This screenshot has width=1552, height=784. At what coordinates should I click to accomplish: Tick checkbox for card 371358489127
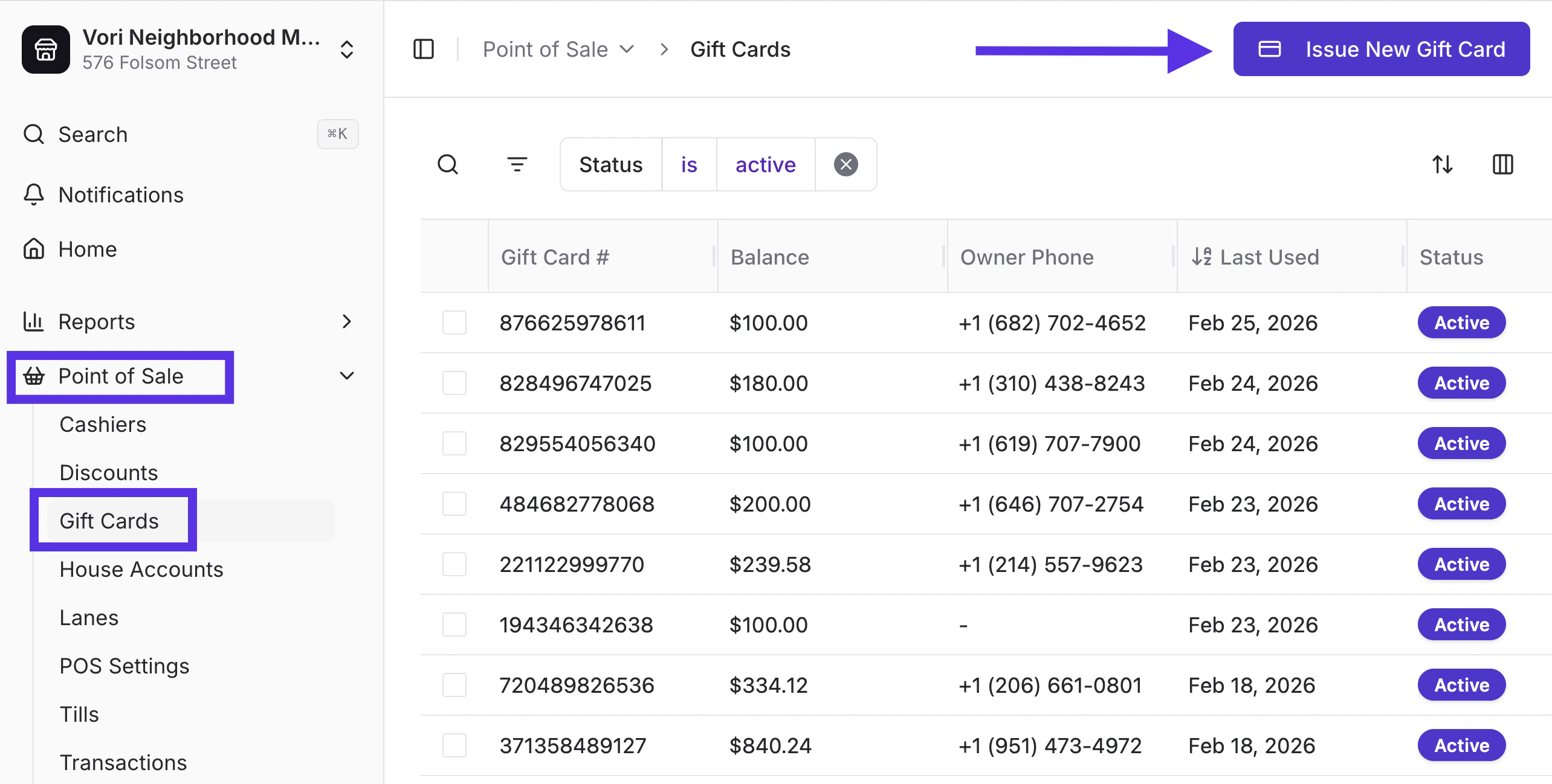click(454, 745)
